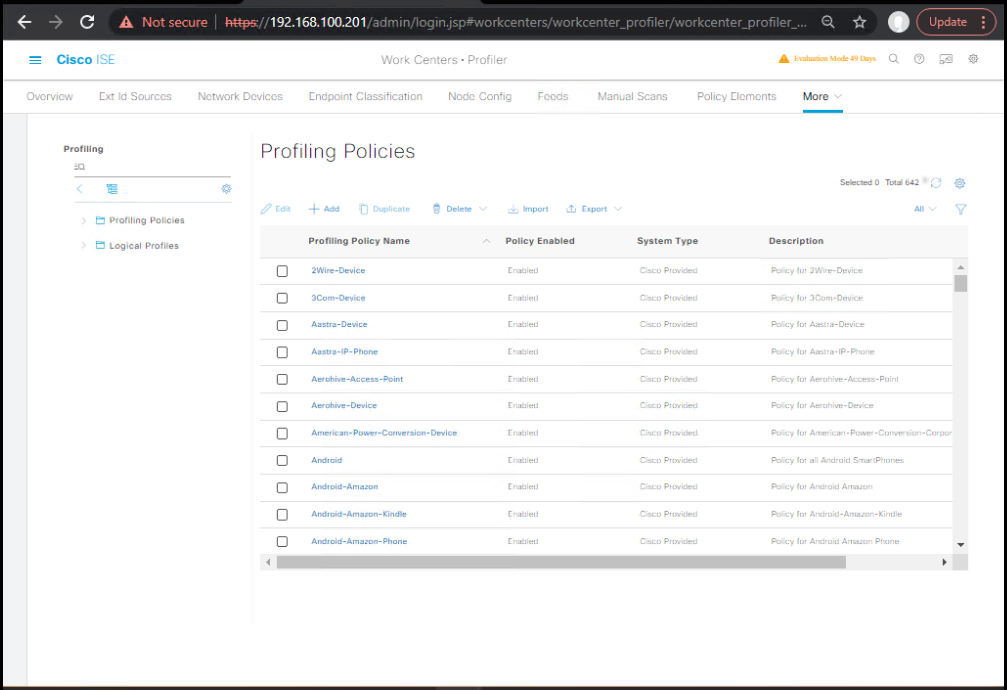1007x690 pixels.
Task: Click the Evaluation Mode warning triangle
Action: 784,58
